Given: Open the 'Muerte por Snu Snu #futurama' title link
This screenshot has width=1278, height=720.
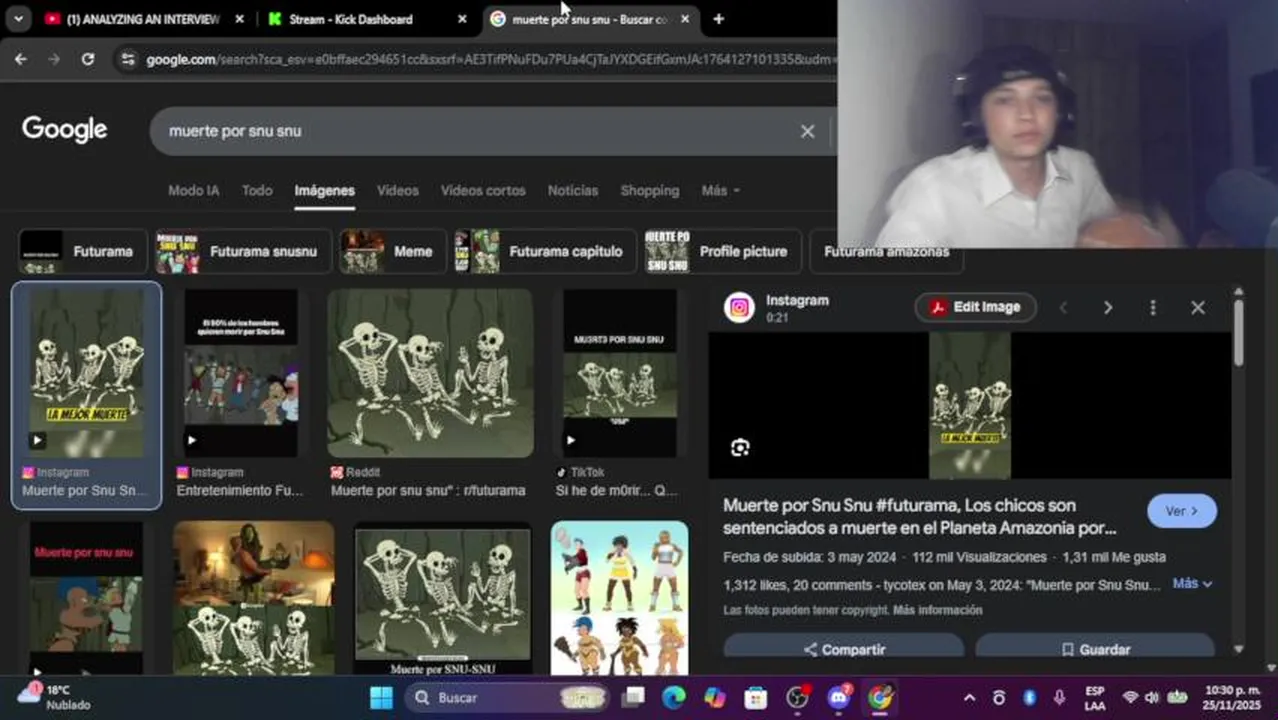Looking at the screenshot, I should (919, 516).
